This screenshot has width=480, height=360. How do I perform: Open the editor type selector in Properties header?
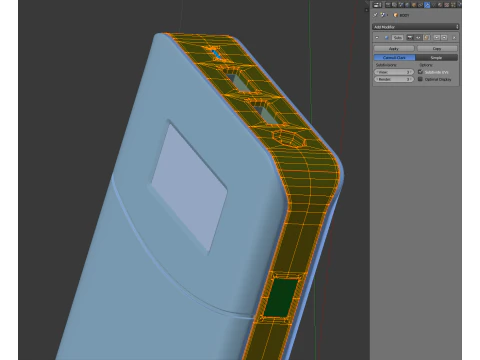(x=377, y=5)
